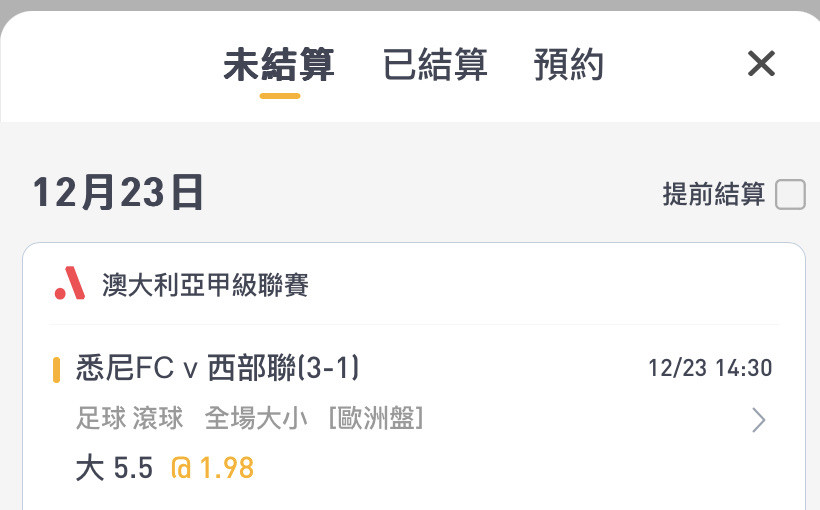
Task: Select the 大 5.5 bet selection text
Action: pyautogui.click(x=114, y=468)
